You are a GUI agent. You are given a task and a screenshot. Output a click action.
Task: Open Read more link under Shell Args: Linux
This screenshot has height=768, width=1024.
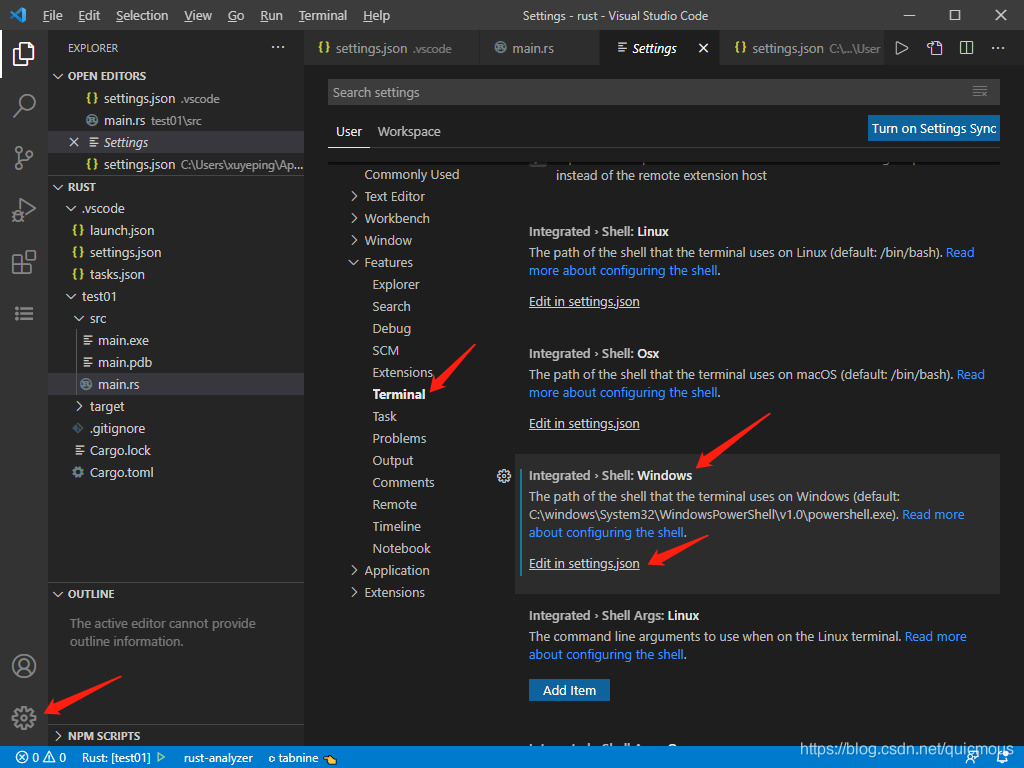(x=935, y=636)
